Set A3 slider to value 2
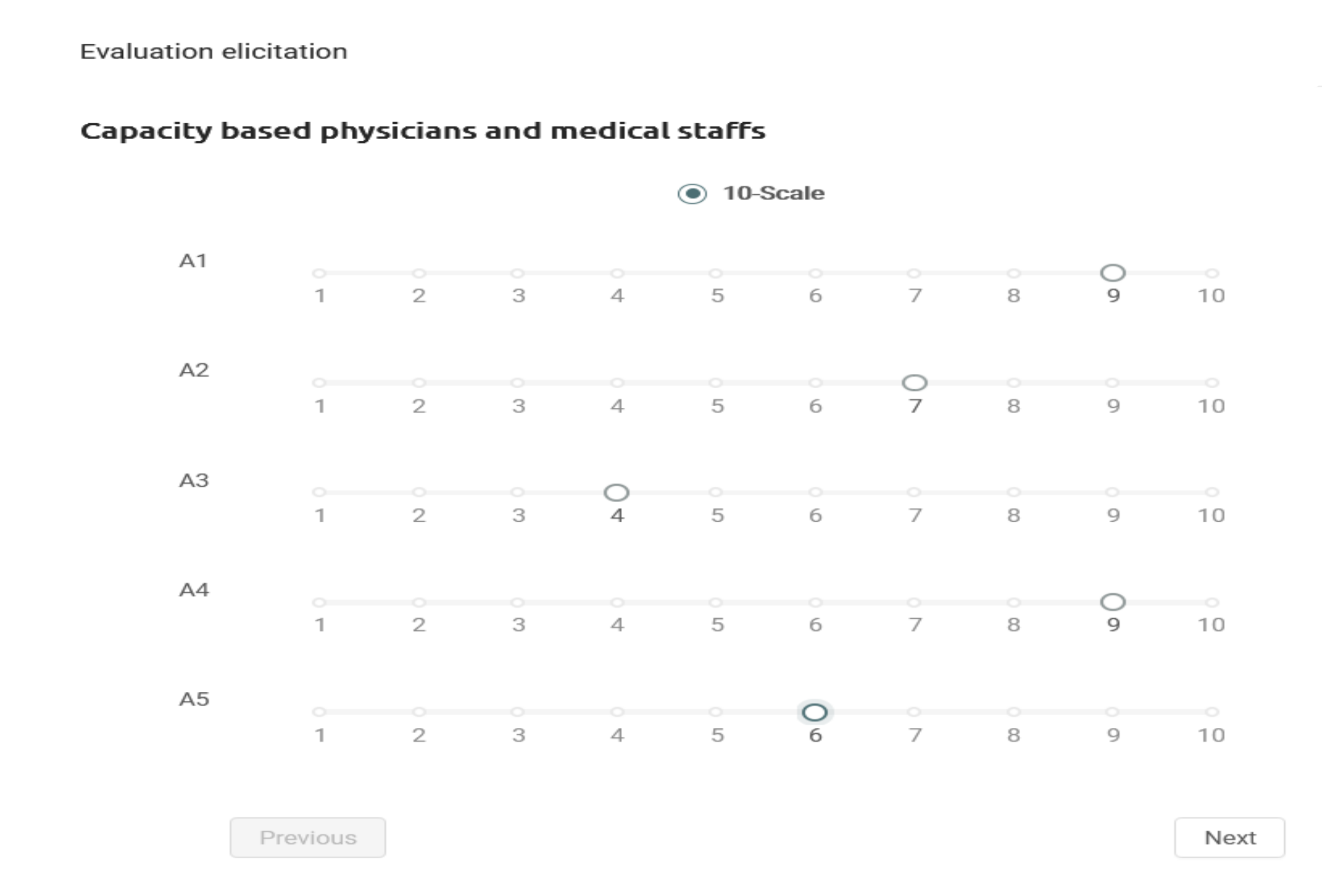The height and width of the screenshot is (896, 1322). tap(419, 492)
